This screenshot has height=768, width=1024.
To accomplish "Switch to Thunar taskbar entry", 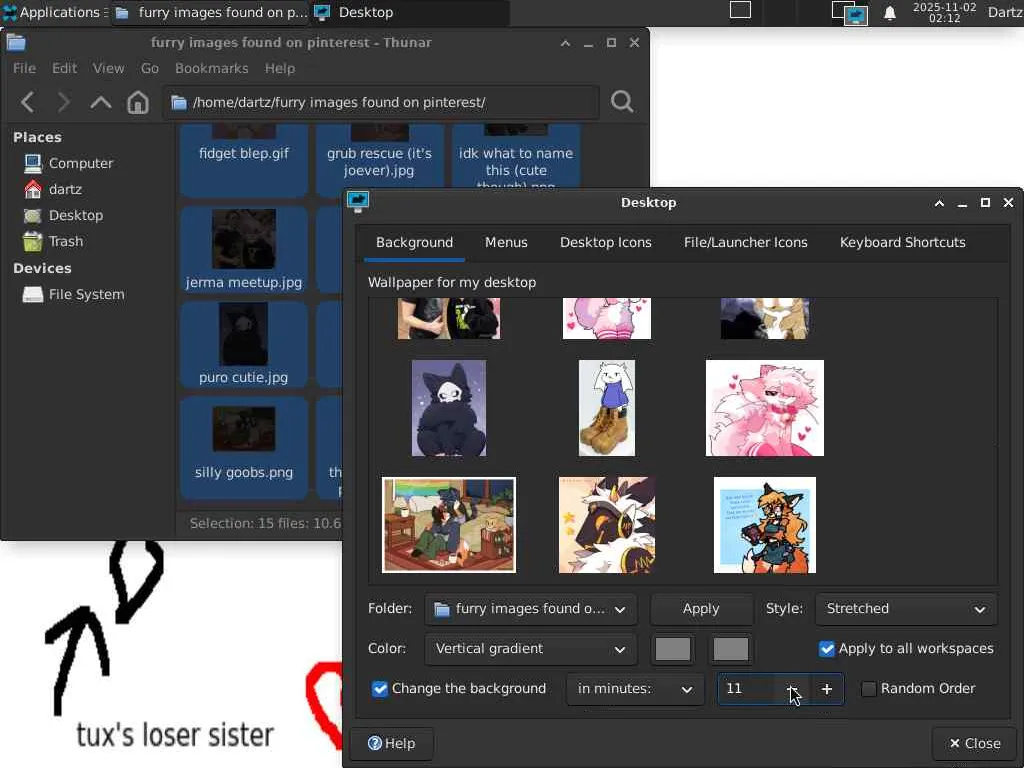I will [x=211, y=12].
